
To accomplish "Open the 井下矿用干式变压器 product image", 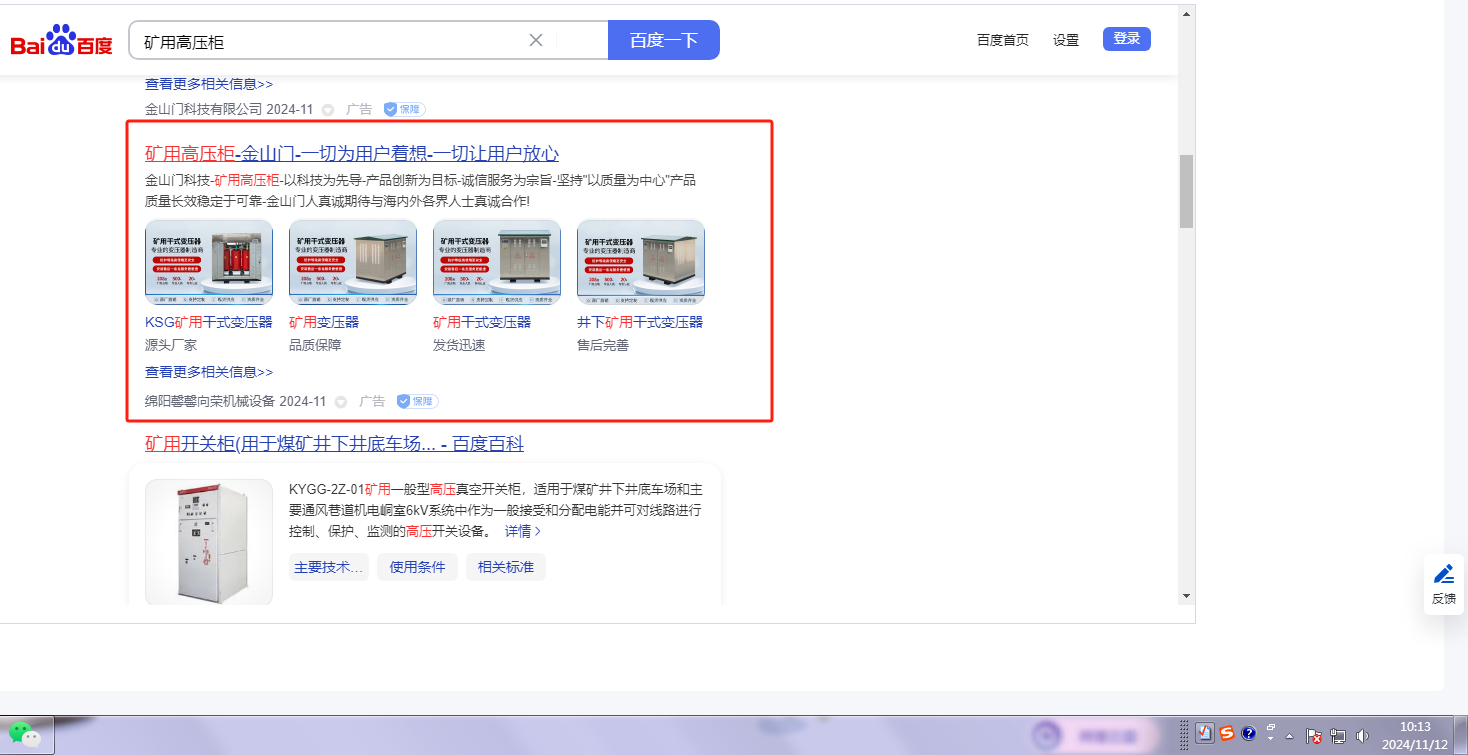I will pyautogui.click(x=641, y=262).
